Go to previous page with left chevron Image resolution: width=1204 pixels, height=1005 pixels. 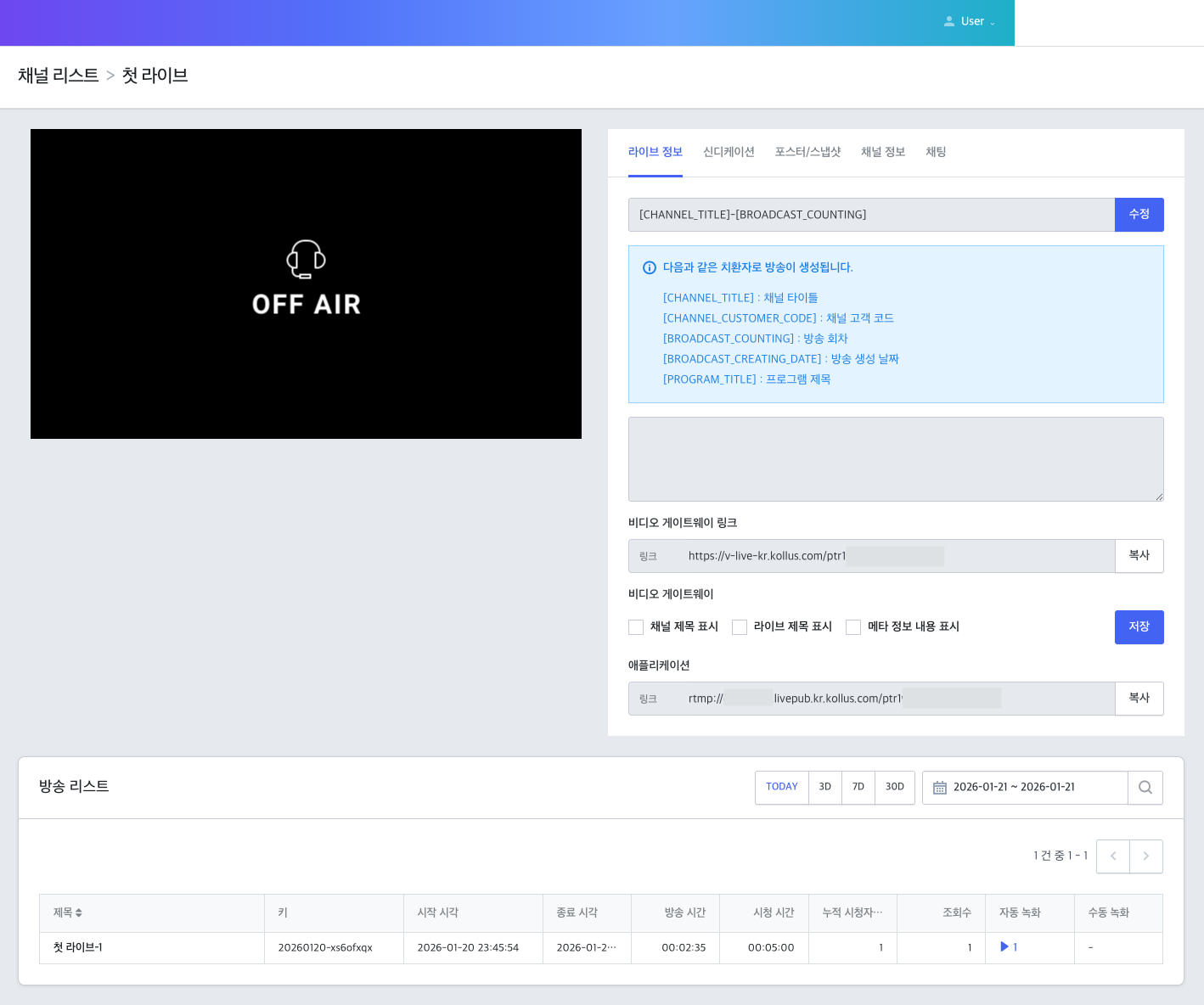pos(1112,856)
